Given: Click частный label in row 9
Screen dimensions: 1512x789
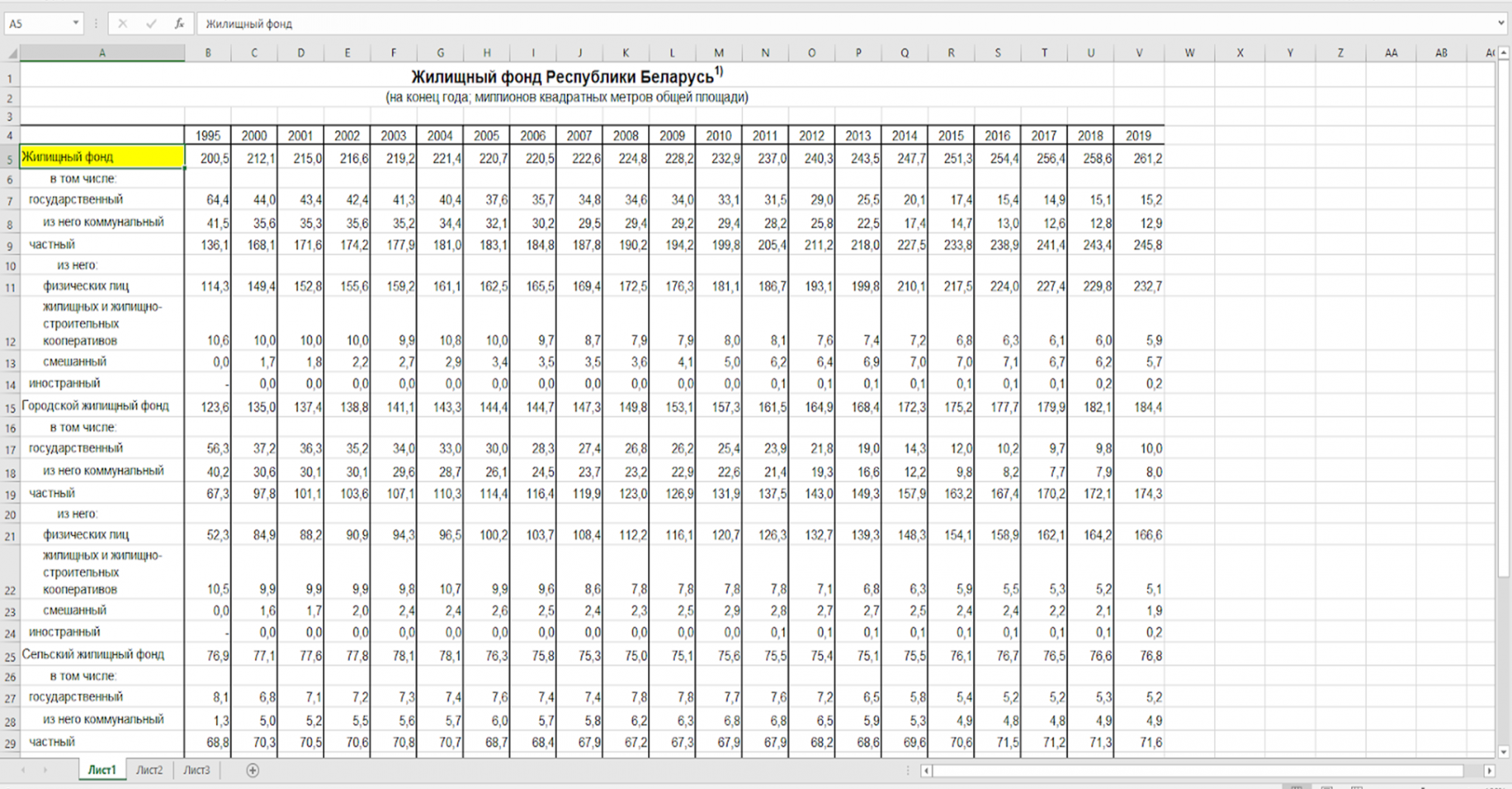Looking at the screenshot, I should coord(51,244).
